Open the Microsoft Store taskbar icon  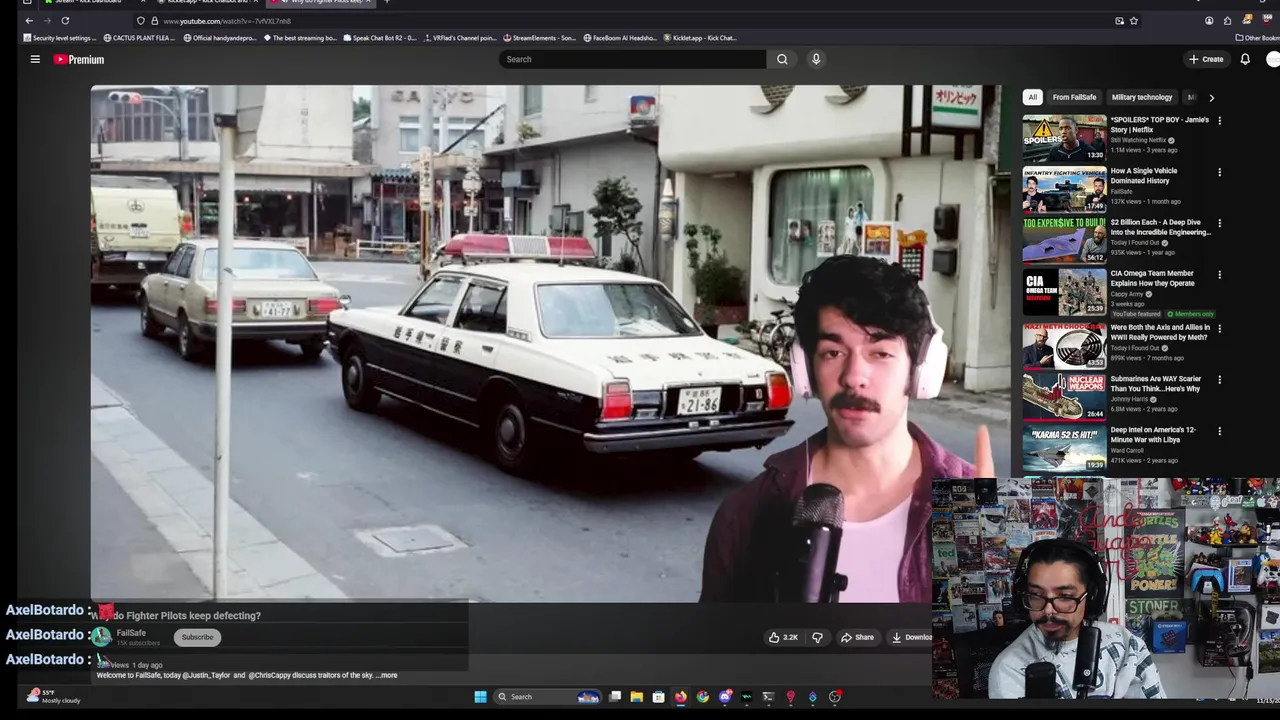tap(658, 697)
